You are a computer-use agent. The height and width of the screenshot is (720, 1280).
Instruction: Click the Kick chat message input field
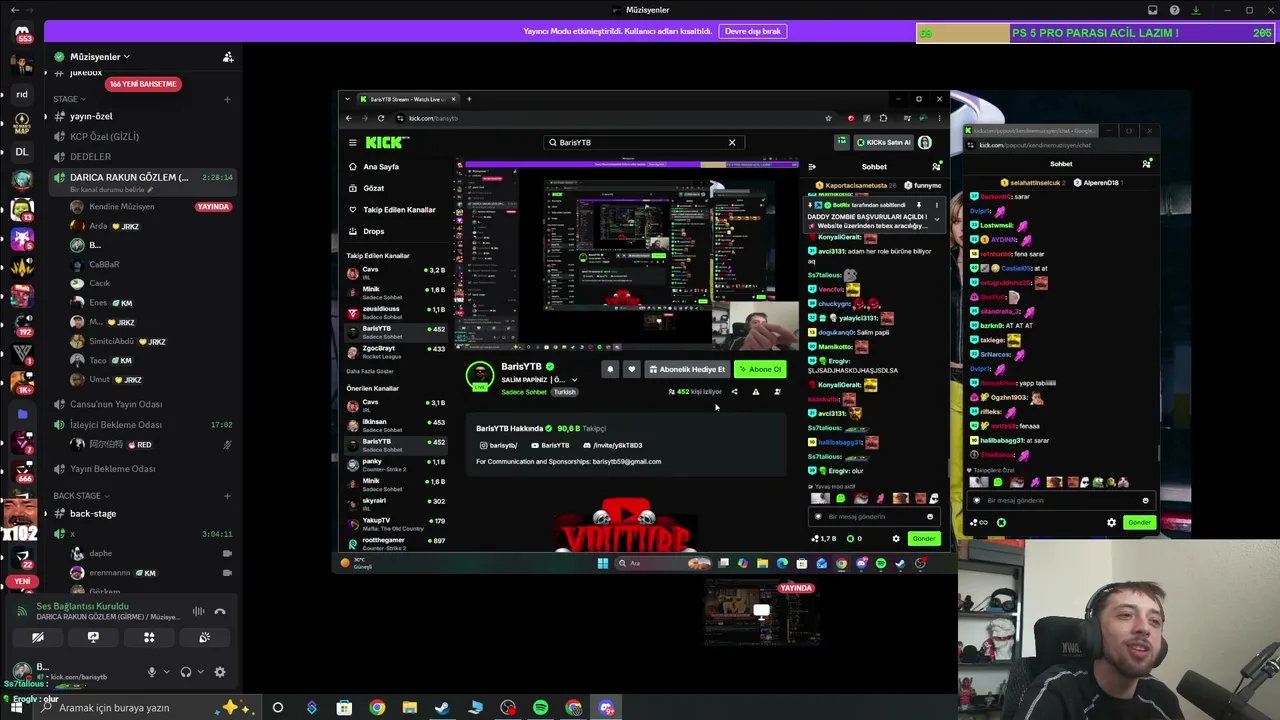[x=872, y=517]
